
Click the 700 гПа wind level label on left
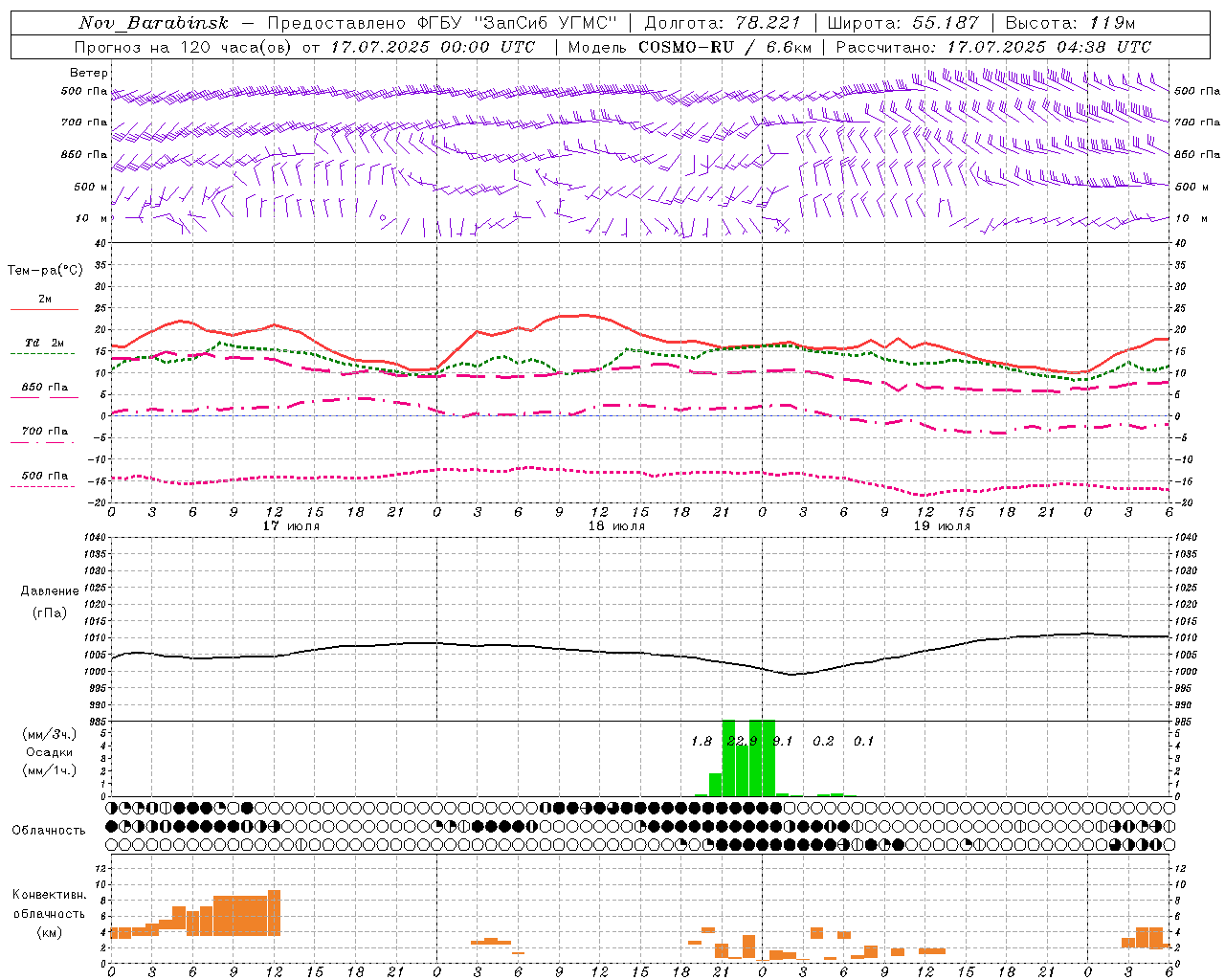[x=84, y=122]
